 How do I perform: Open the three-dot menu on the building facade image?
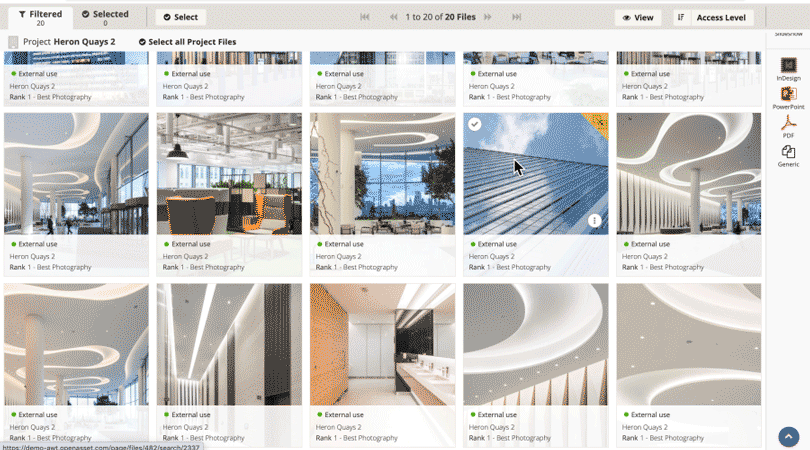coord(595,221)
